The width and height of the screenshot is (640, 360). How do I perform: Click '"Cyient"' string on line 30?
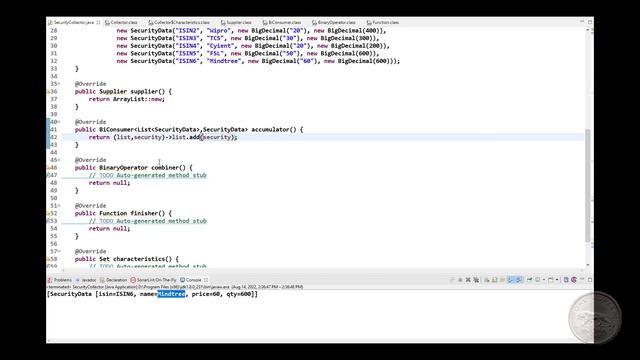(x=221, y=46)
